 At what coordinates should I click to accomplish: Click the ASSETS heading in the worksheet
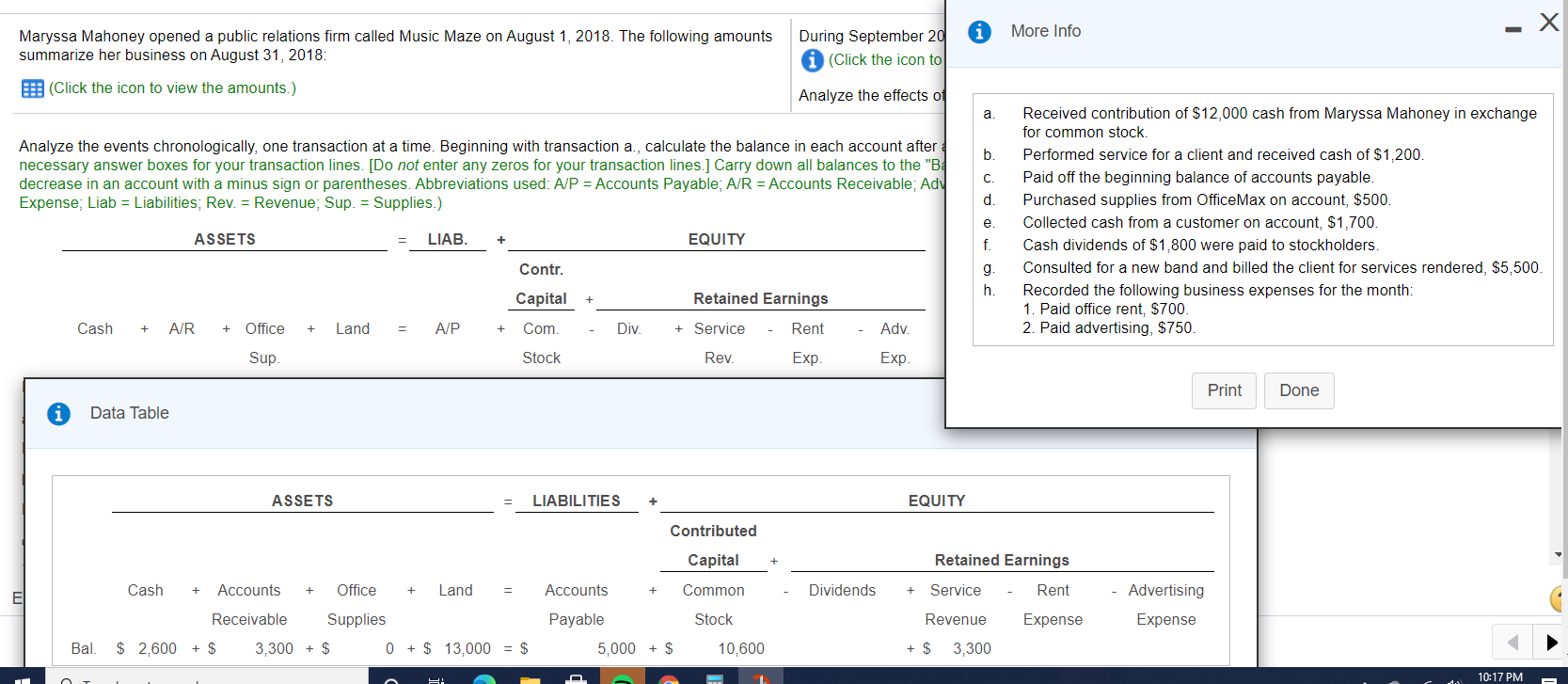[225, 239]
